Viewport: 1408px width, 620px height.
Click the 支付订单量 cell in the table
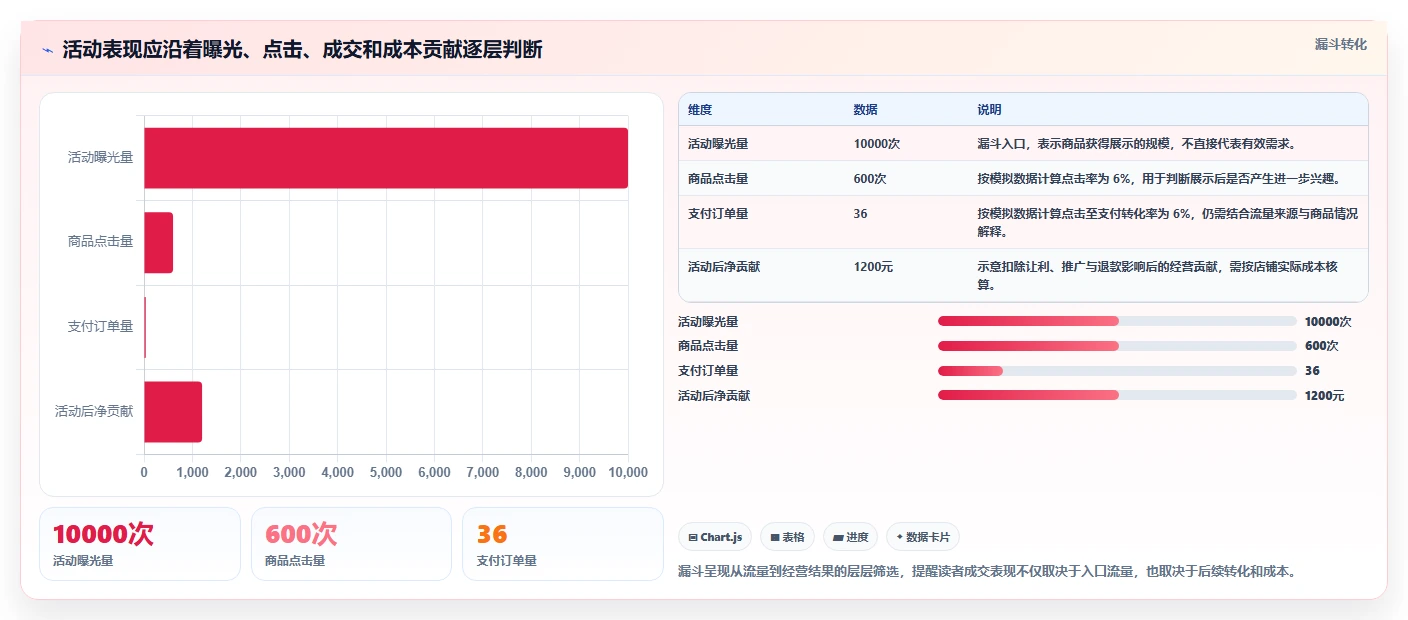(x=718, y=213)
